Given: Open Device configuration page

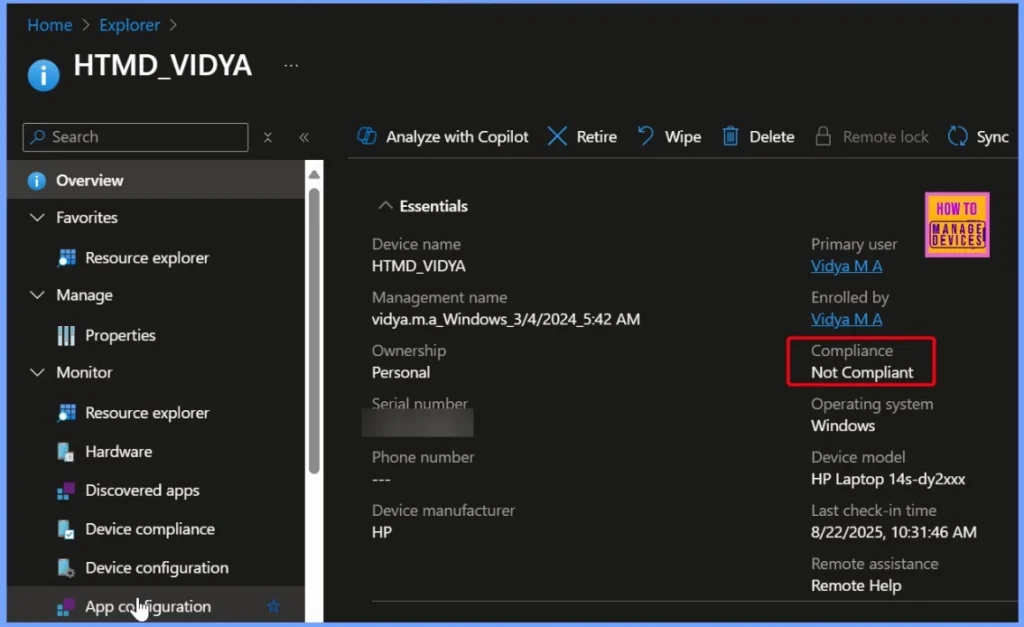Looking at the screenshot, I should coord(155,568).
